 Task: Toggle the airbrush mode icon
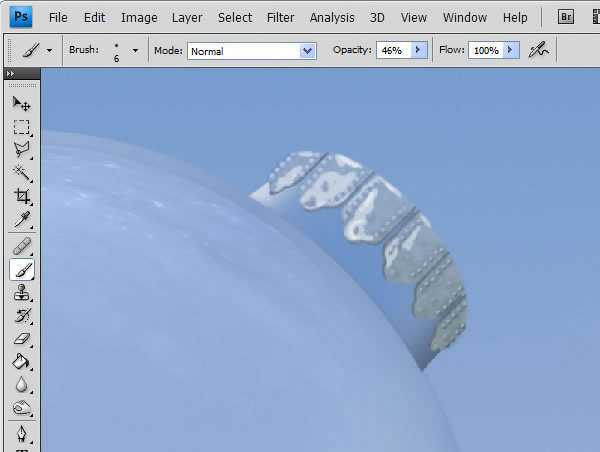(539, 50)
